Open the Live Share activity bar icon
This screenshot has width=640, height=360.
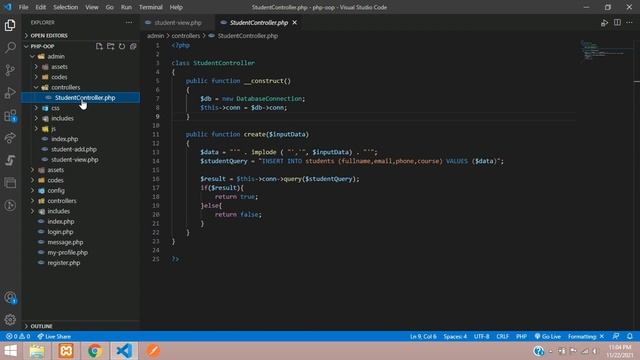coord(10,138)
